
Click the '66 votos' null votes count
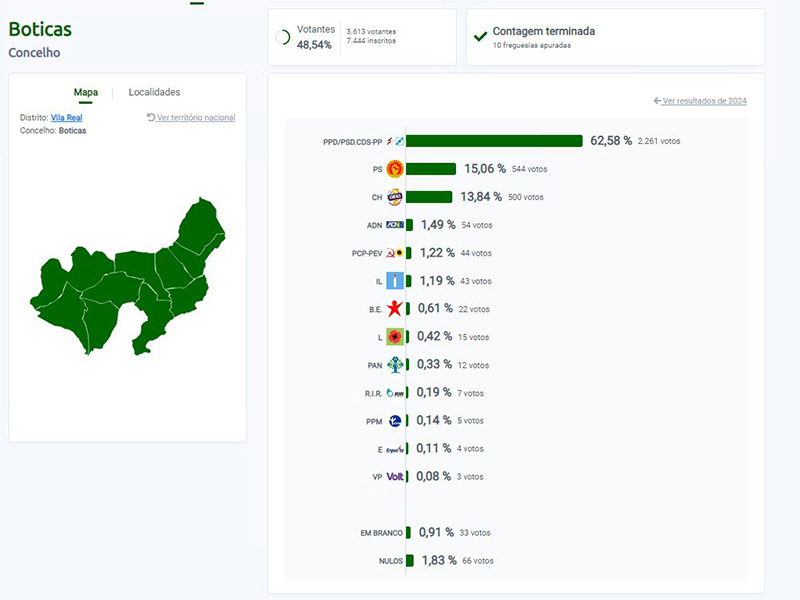(478, 561)
